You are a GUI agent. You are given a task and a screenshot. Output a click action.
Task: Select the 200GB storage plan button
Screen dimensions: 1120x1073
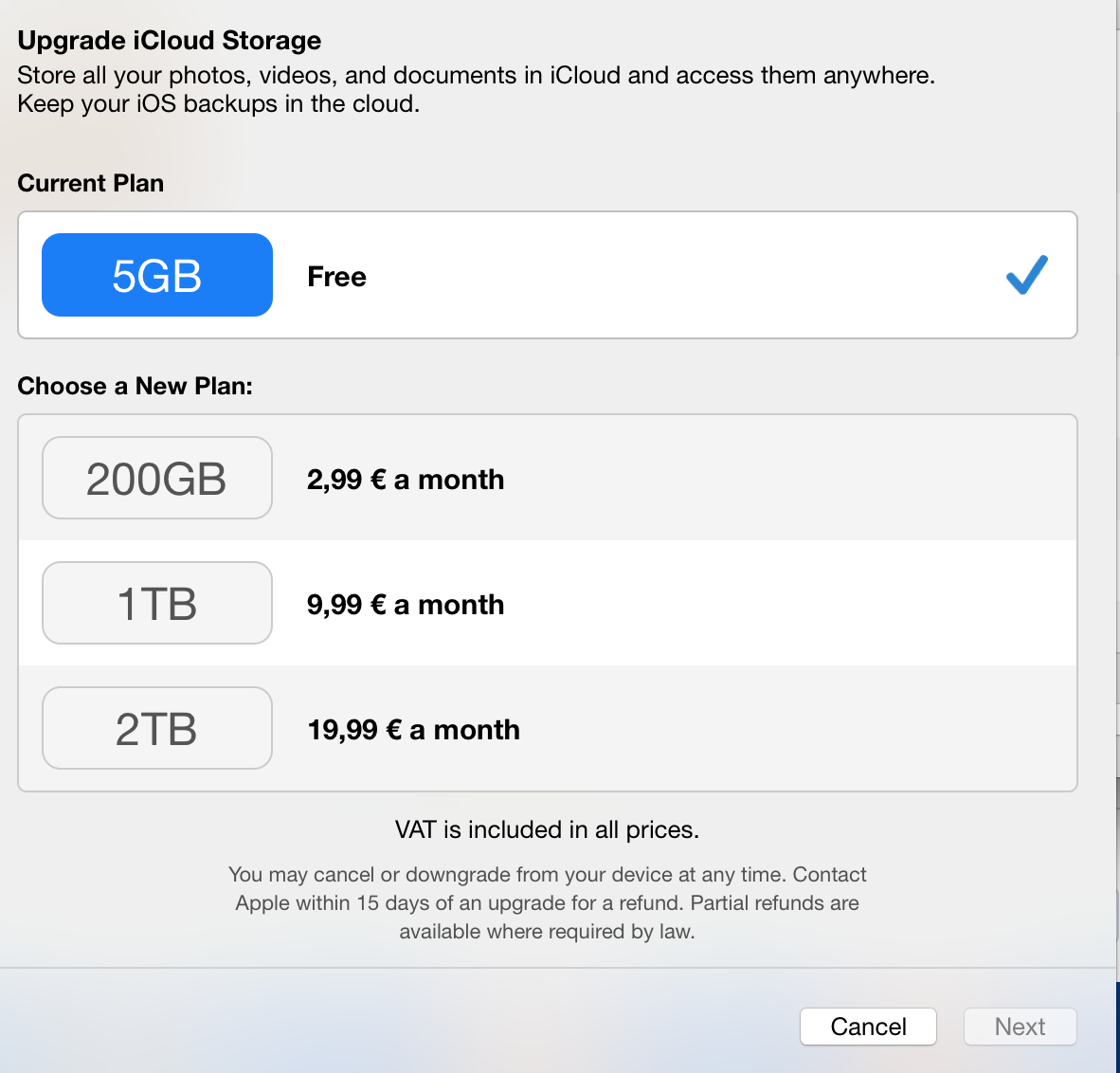(x=157, y=478)
